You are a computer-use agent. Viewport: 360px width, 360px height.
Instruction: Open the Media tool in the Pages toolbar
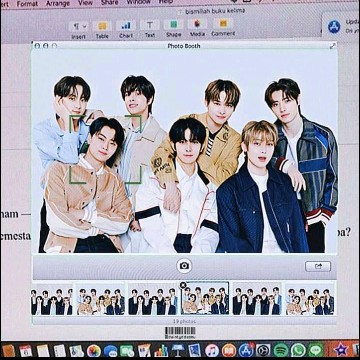[x=197, y=28]
